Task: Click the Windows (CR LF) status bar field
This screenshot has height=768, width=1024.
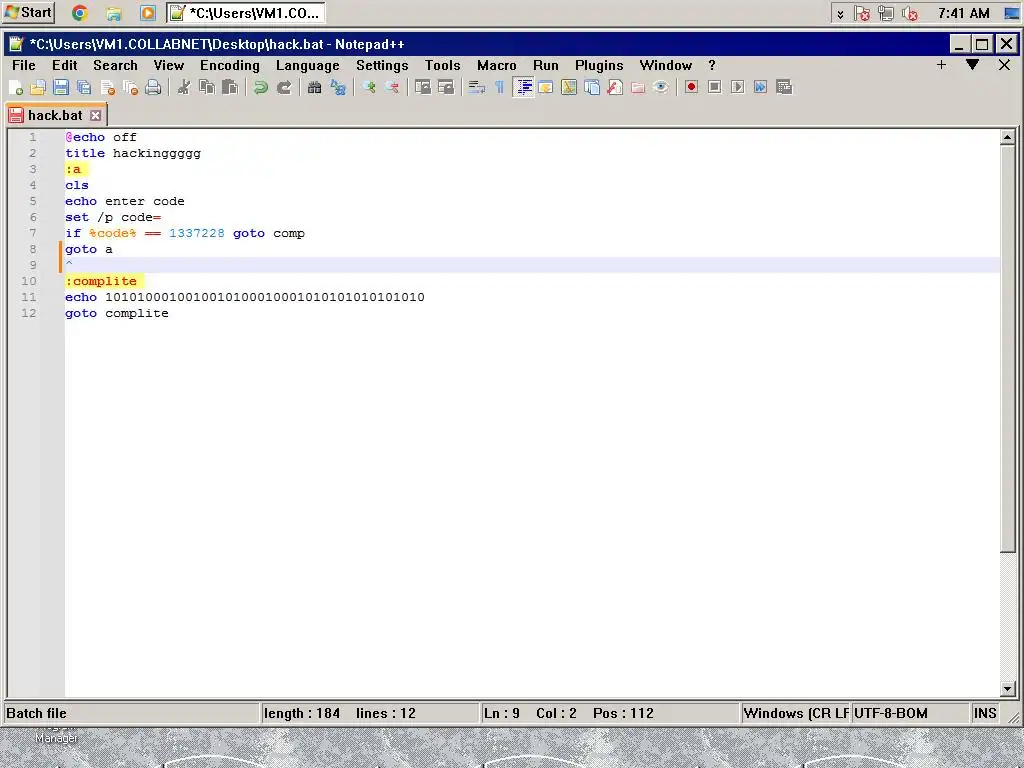Action: coord(795,713)
